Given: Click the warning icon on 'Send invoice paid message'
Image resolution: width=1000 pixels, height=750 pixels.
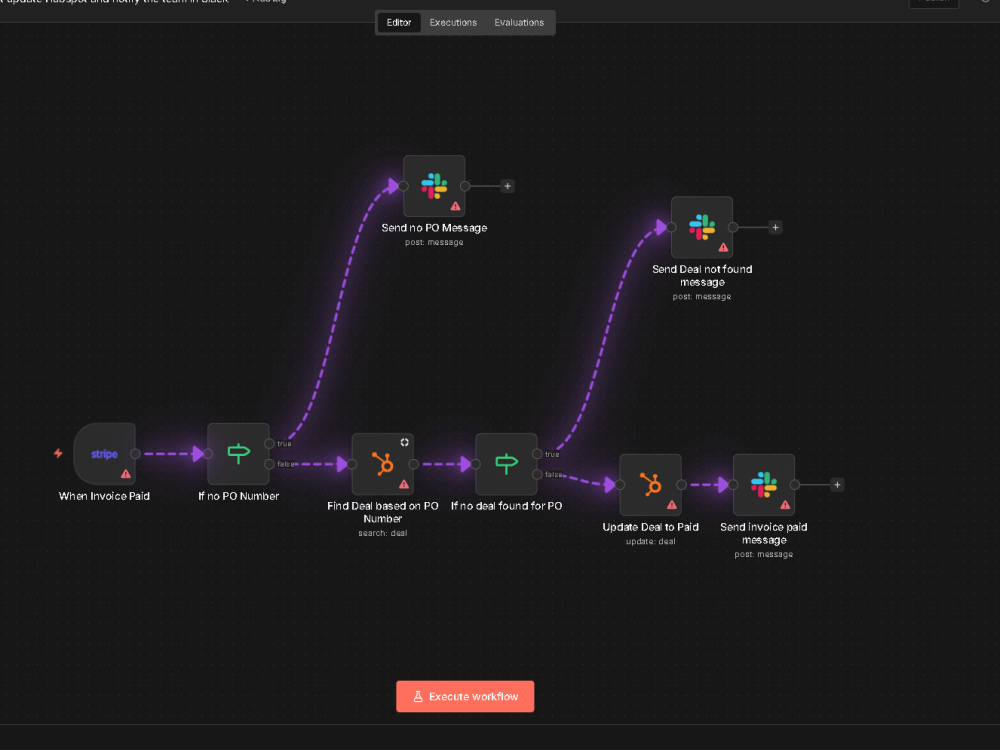Looking at the screenshot, I should pos(785,504).
